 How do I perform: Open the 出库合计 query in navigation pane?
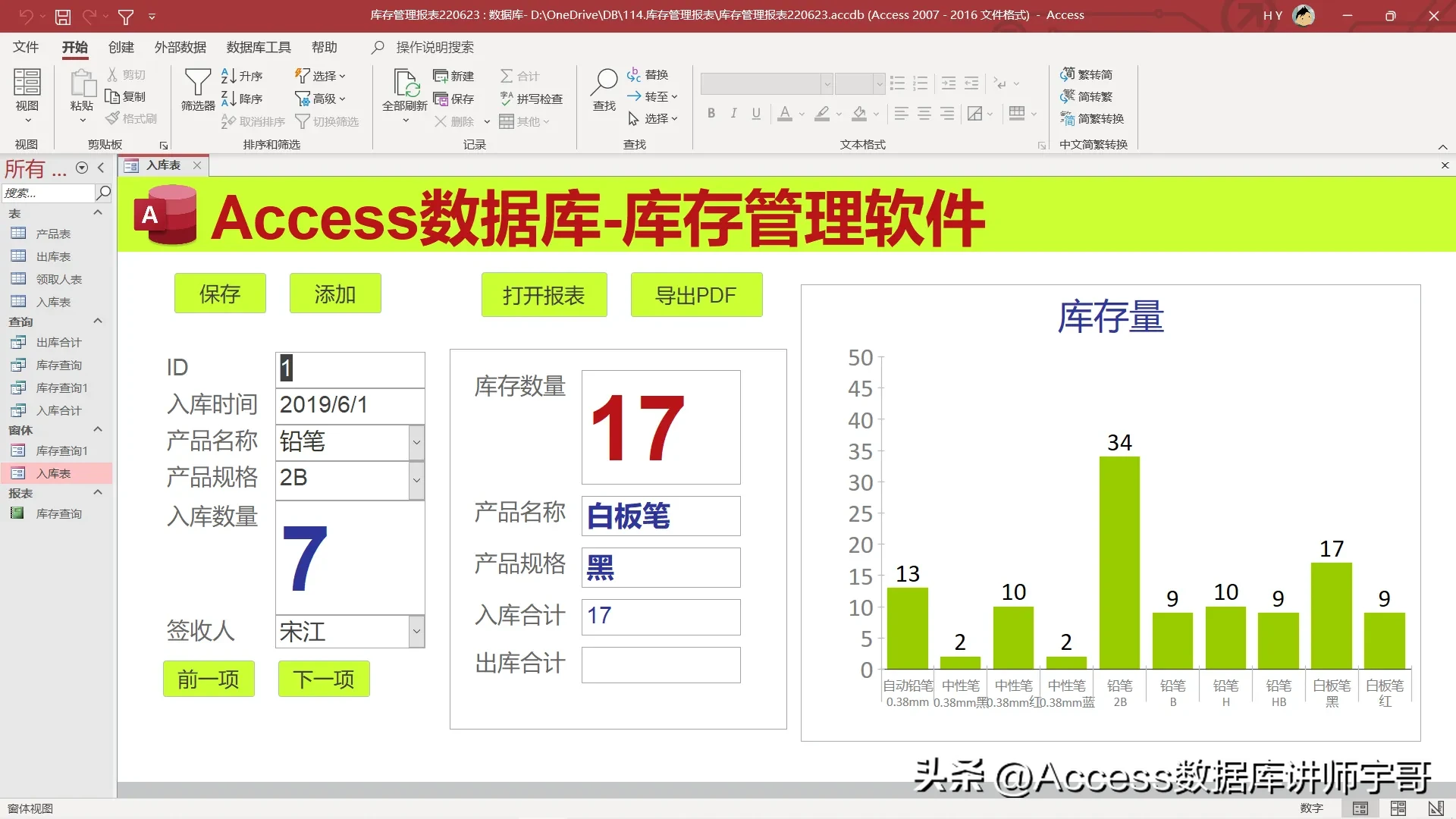[x=58, y=343]
